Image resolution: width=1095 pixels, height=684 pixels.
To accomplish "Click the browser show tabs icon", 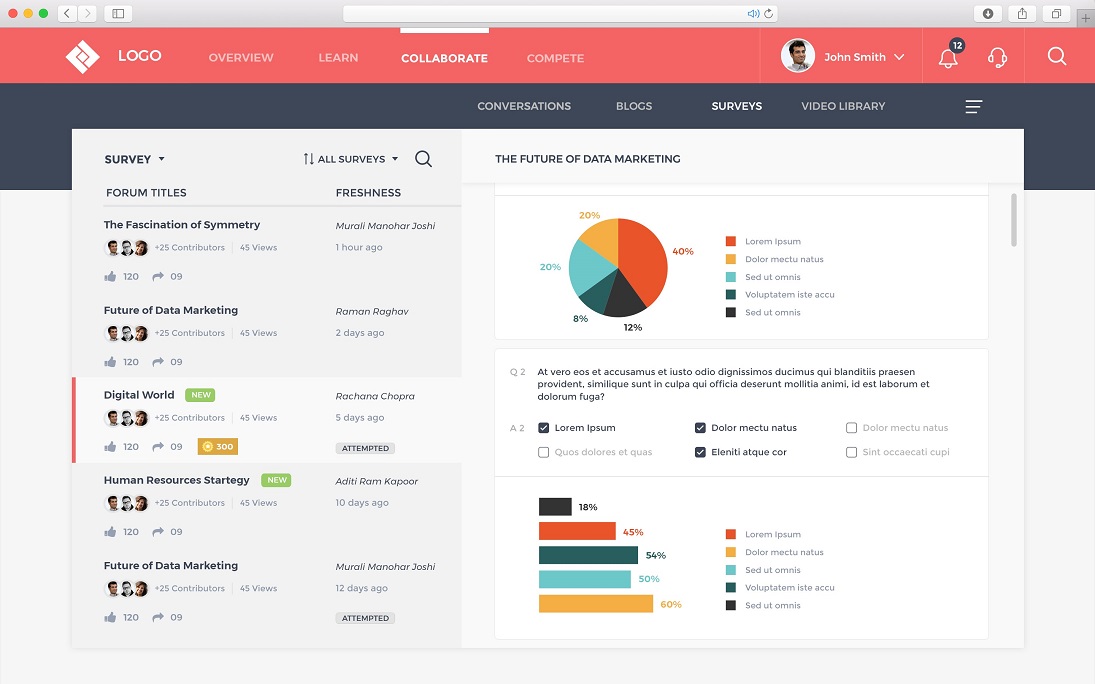I will [x=1057, y=13].
